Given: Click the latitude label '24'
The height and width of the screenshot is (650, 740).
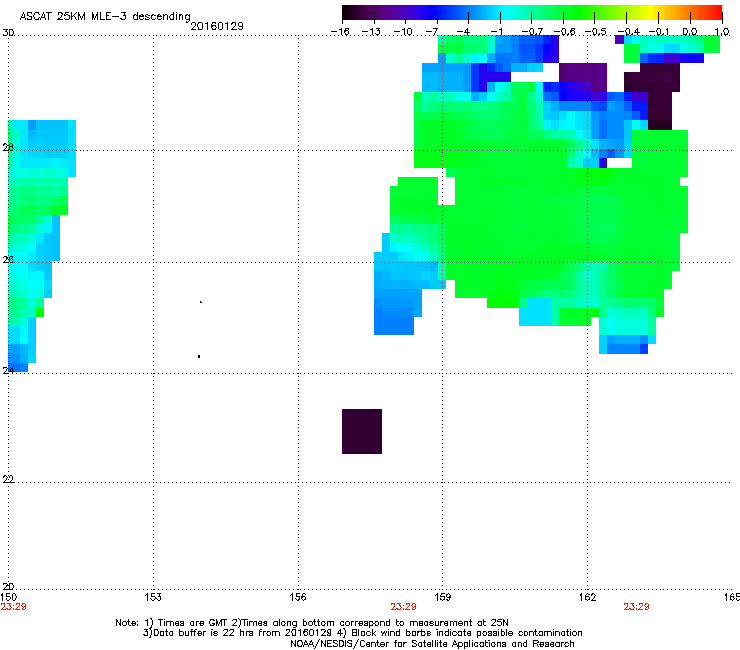Looking at the screenshot, I should click(8, 371).
